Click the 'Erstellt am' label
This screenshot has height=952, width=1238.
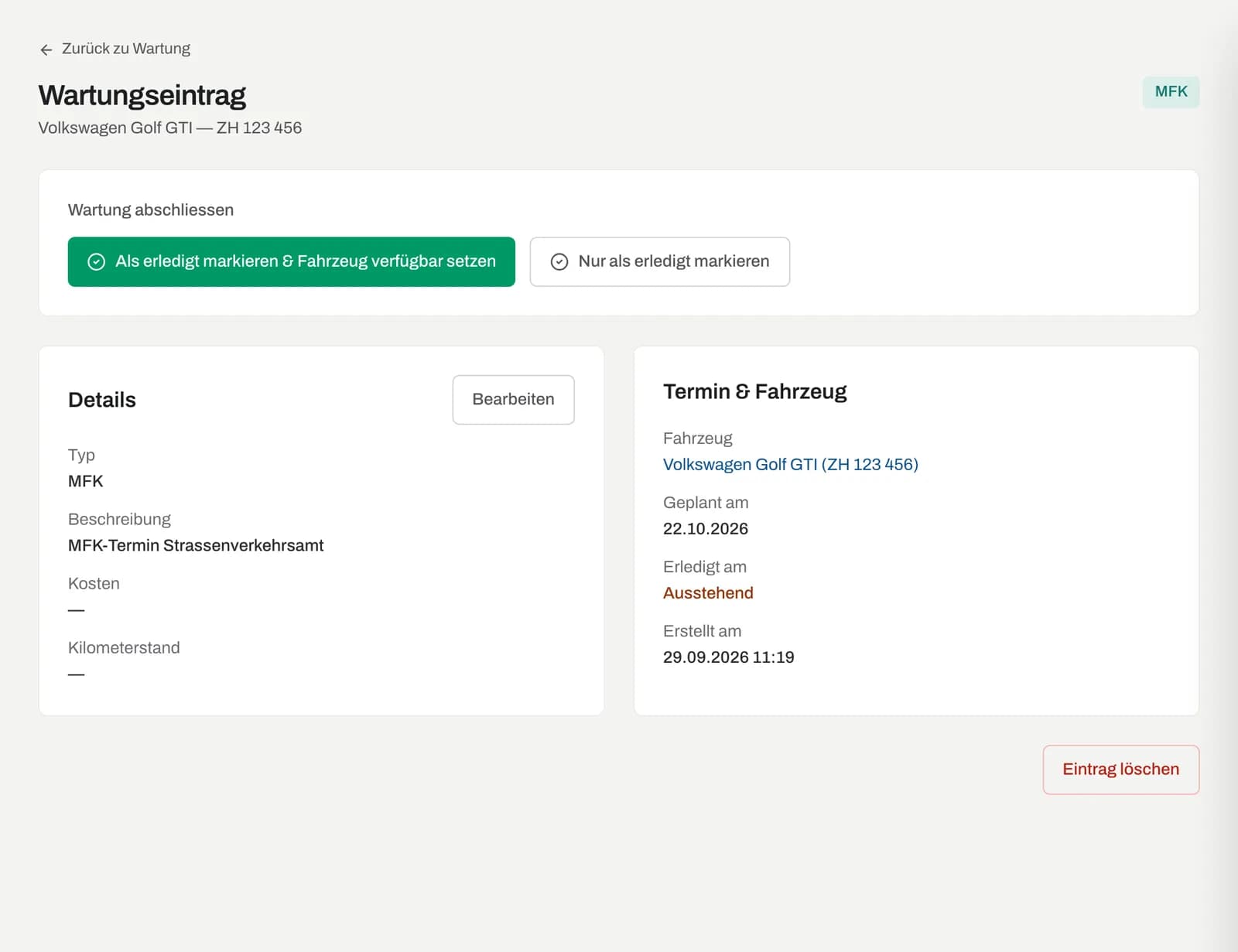point(702,631)
